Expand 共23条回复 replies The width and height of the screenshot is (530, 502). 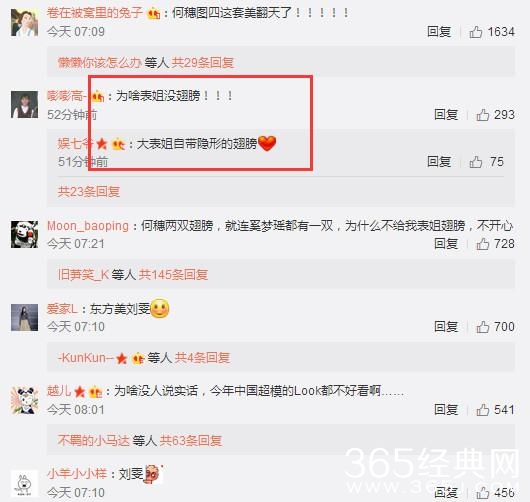[89, 192]
